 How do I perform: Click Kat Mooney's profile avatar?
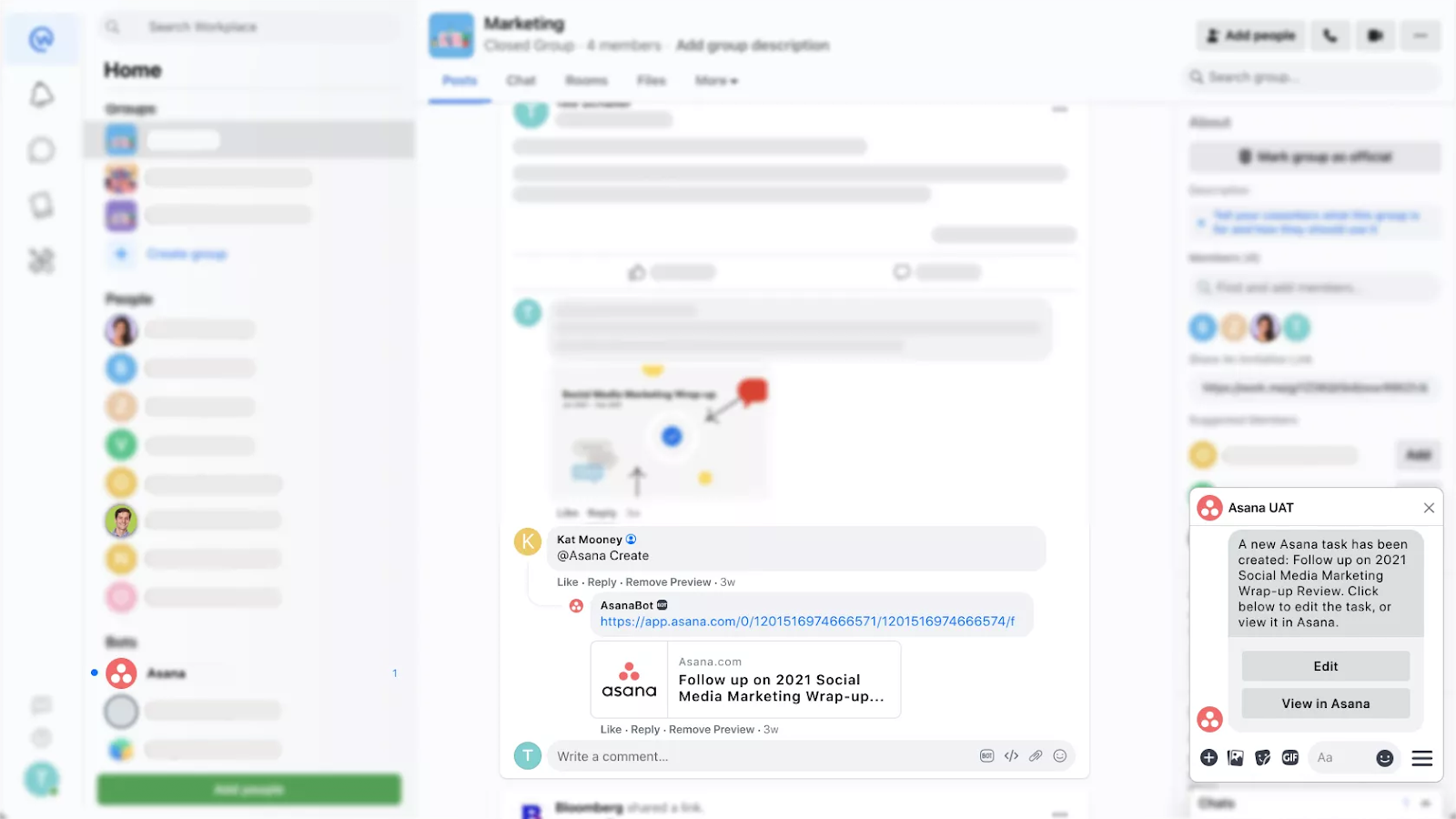coord(528,541)
